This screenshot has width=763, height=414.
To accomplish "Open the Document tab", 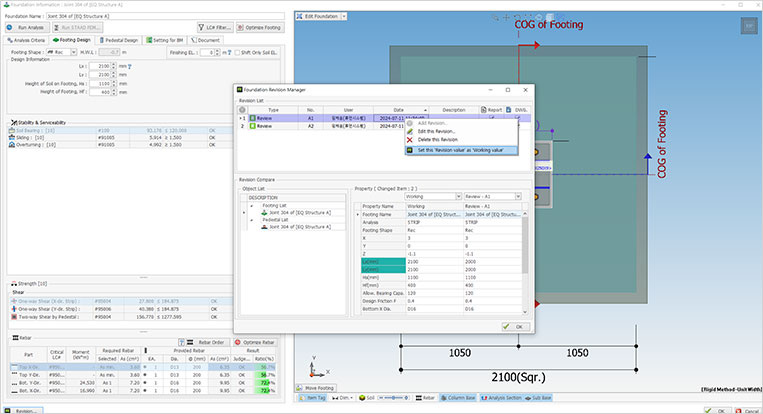I will (x=205, y=40).
